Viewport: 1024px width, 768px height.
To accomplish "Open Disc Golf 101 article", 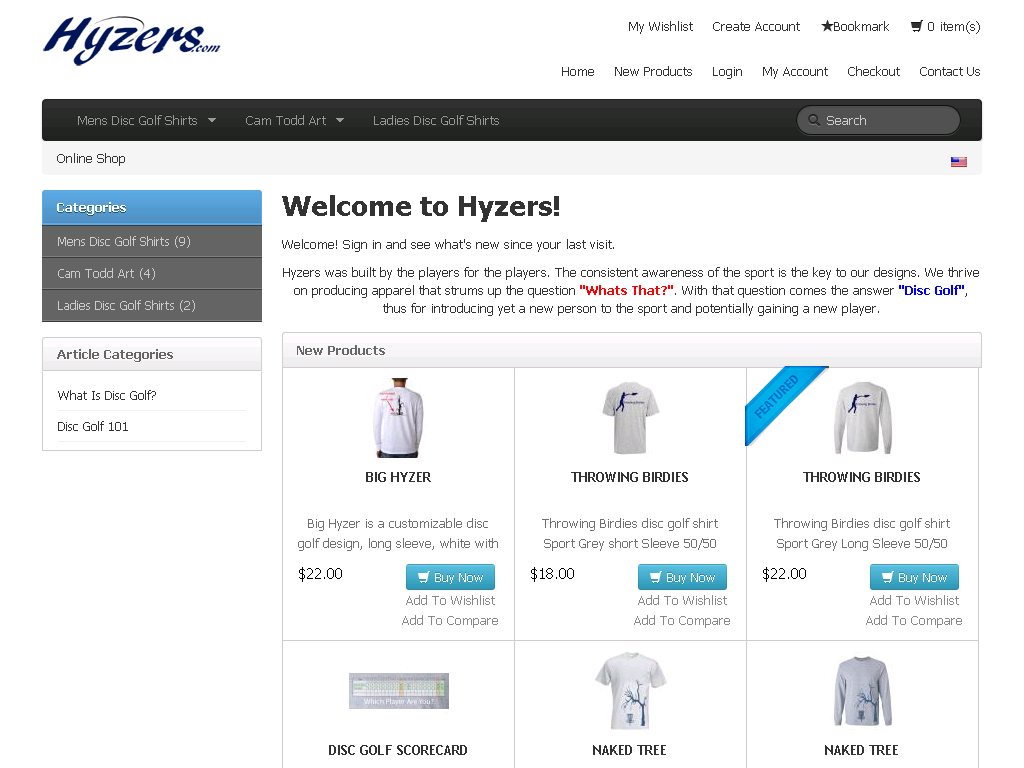I will (93, 426).
